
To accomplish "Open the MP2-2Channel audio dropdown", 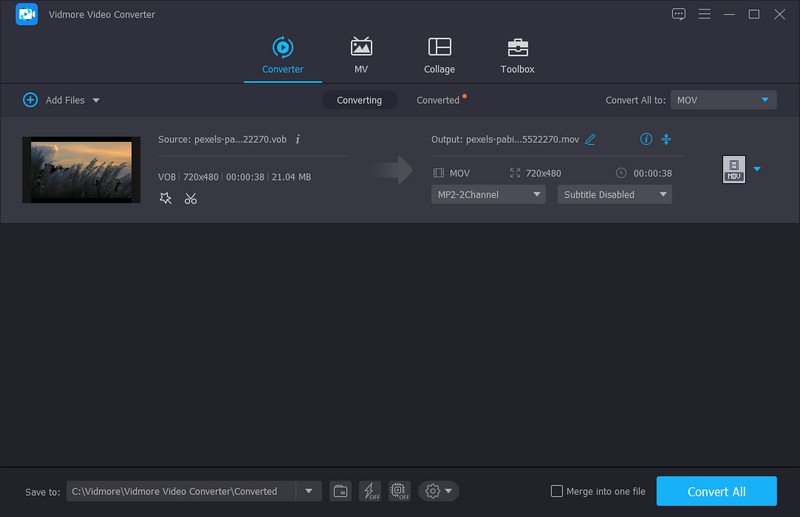I will pyautogui.click(x=489, y=195).
